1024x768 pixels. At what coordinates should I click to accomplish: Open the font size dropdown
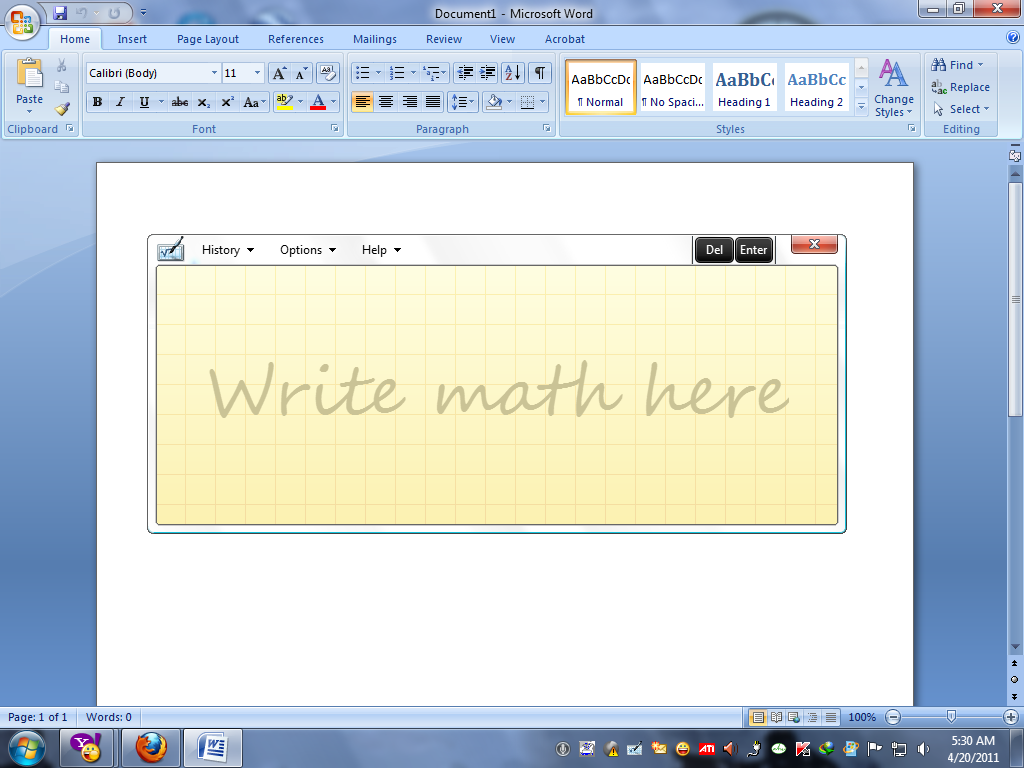pyautogui.click(x=257, y=73)
